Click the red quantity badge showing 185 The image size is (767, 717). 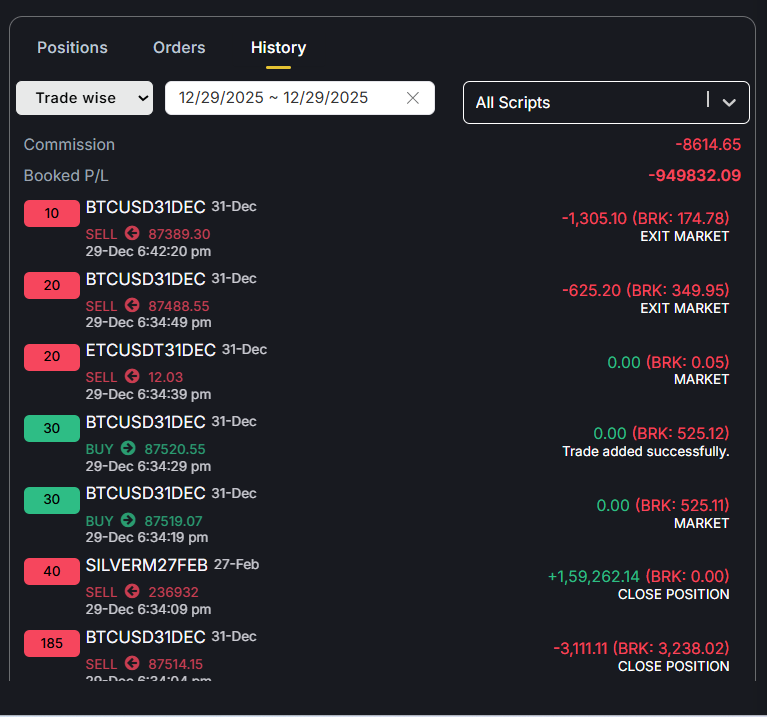[52, 643]
